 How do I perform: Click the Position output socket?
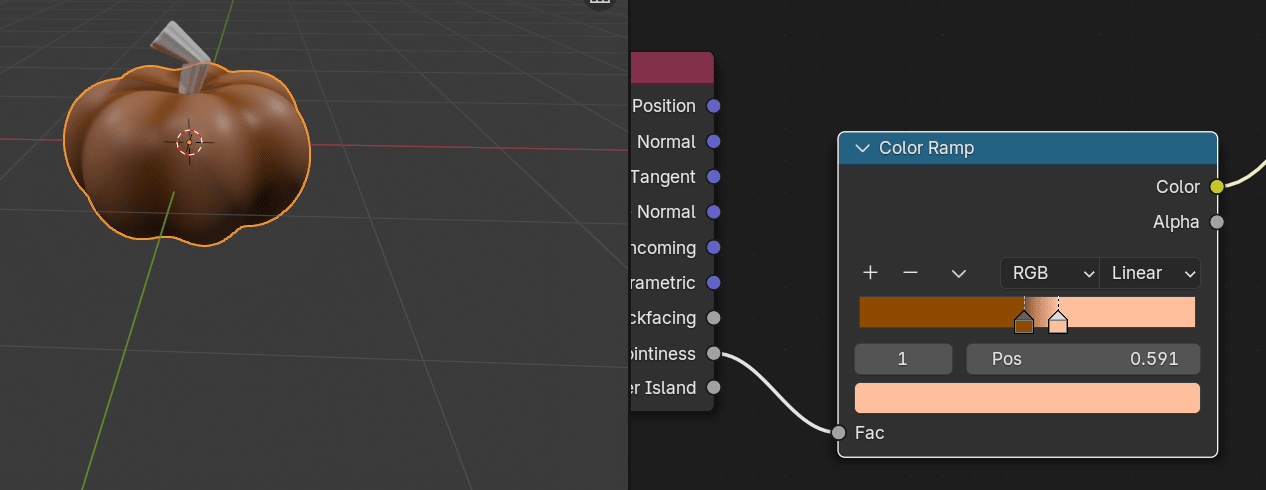(x=714, y=106)
